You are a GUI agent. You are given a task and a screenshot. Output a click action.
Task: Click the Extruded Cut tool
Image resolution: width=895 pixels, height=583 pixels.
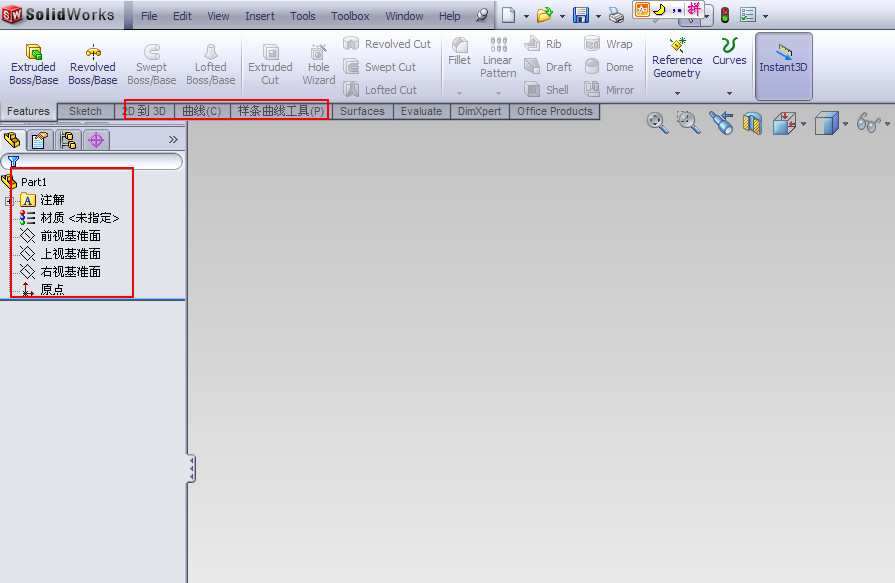pos(270,65)
